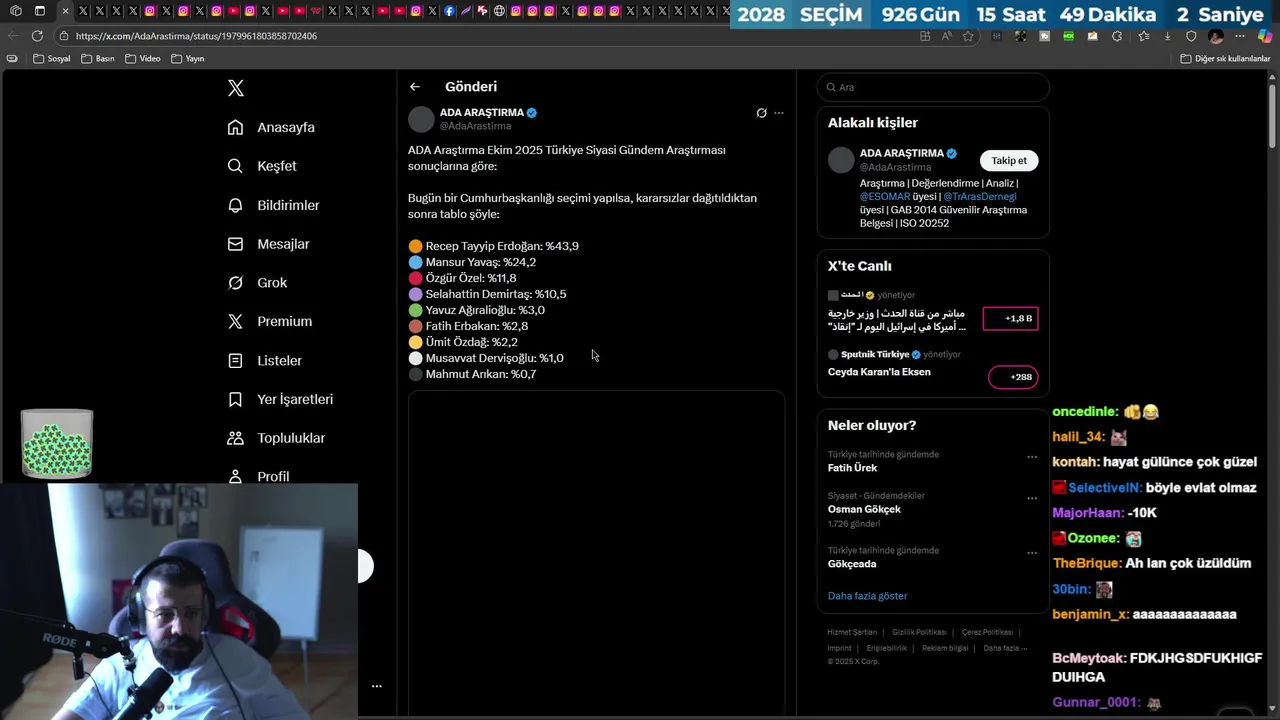Image resolution: width=1280 pixels, height=720 pixels.
Task: Open Topluluklar communities
Action: pyautogui.click(x=277, y=438)
